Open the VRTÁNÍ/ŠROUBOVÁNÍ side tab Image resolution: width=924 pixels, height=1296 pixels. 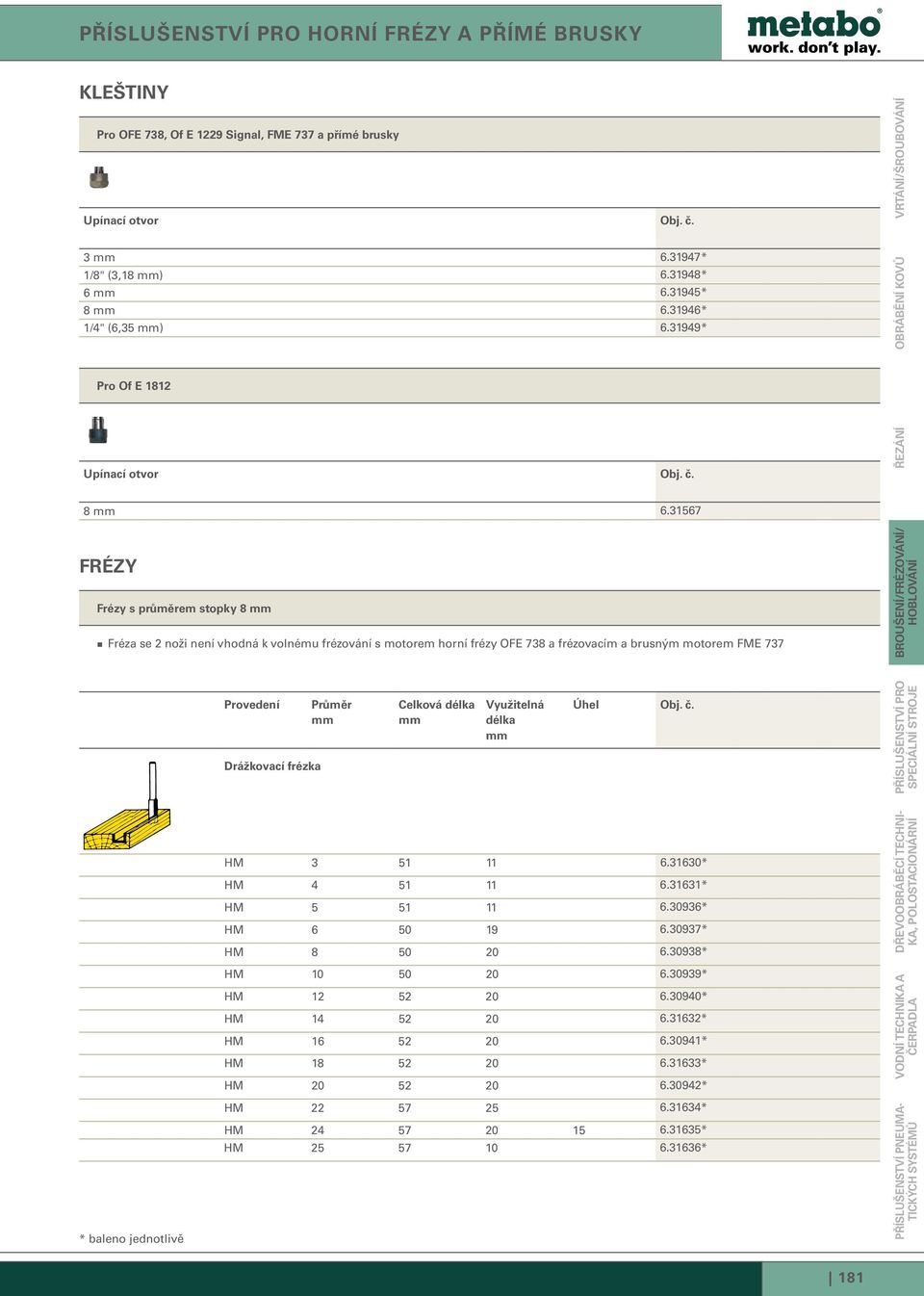[x=900, y=158]
